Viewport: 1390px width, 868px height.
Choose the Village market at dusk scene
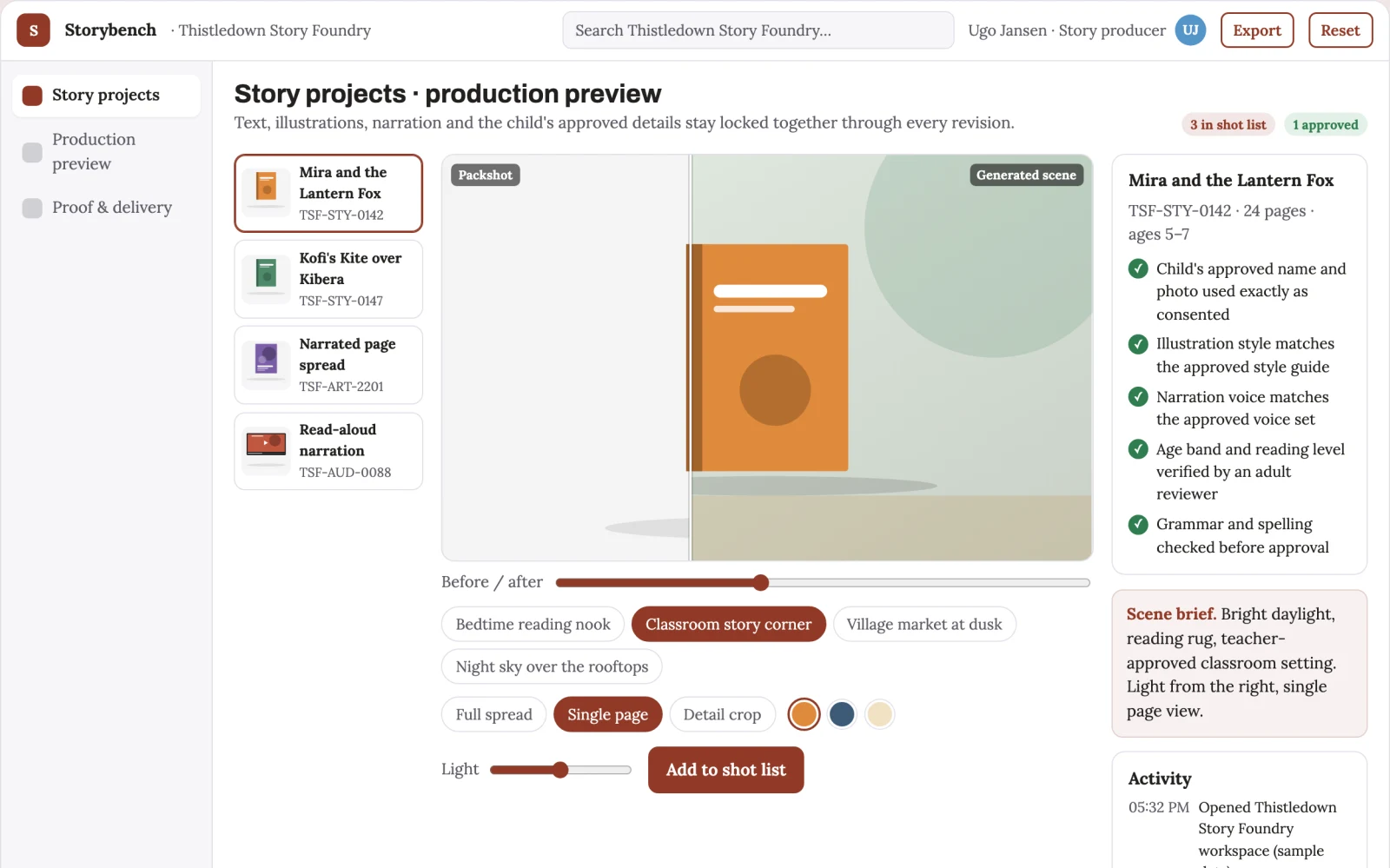[924, 624]
